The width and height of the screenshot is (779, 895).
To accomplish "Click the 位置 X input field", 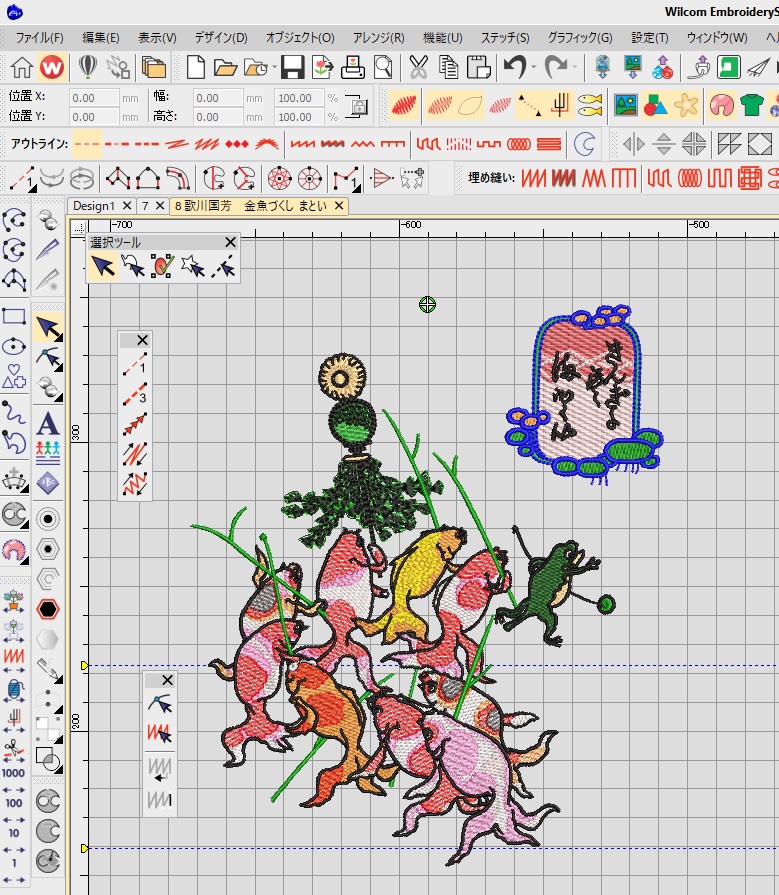I will (x=94, y=98).
